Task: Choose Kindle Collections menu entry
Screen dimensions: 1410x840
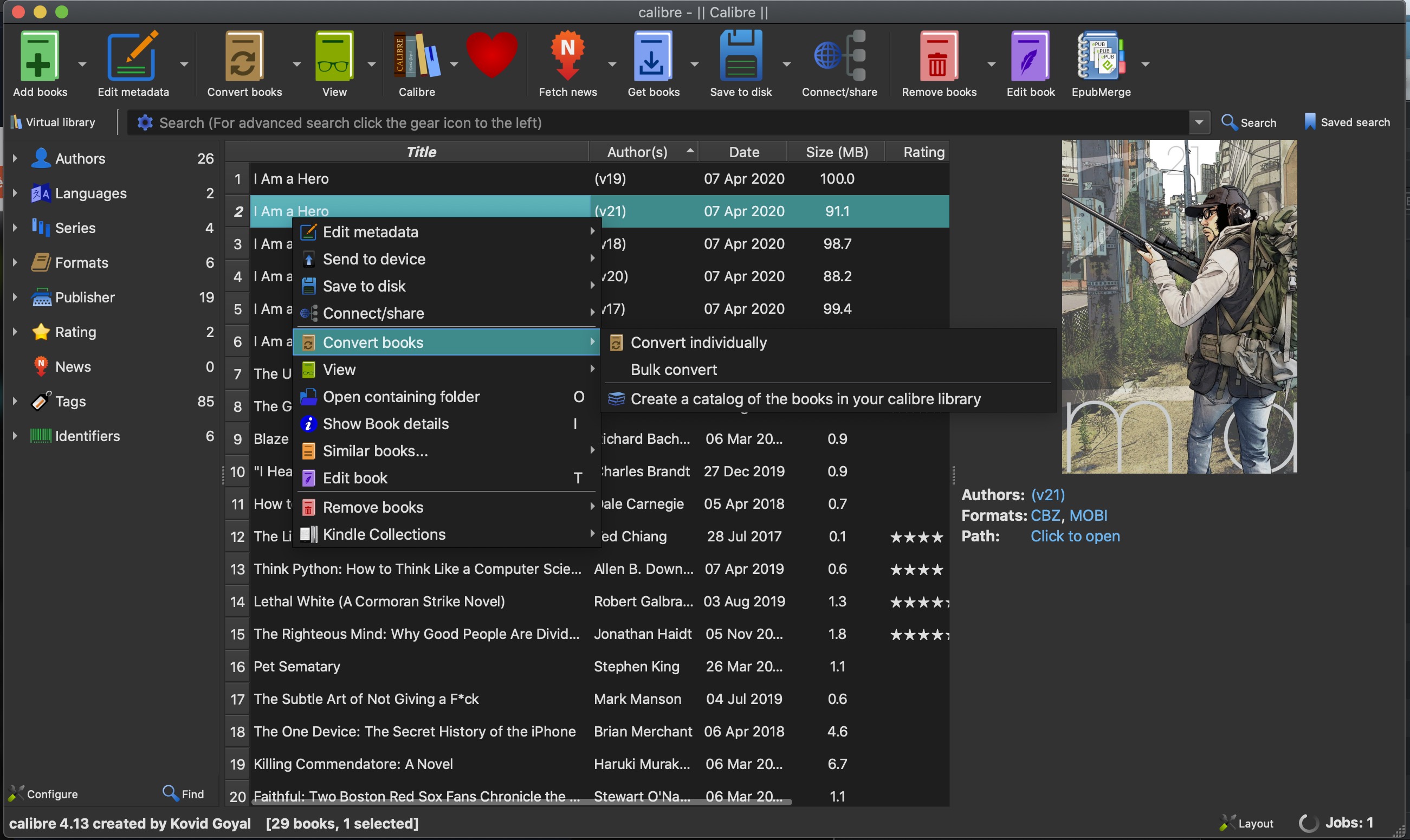Action: pyautogui.click(x=447, y=534)
